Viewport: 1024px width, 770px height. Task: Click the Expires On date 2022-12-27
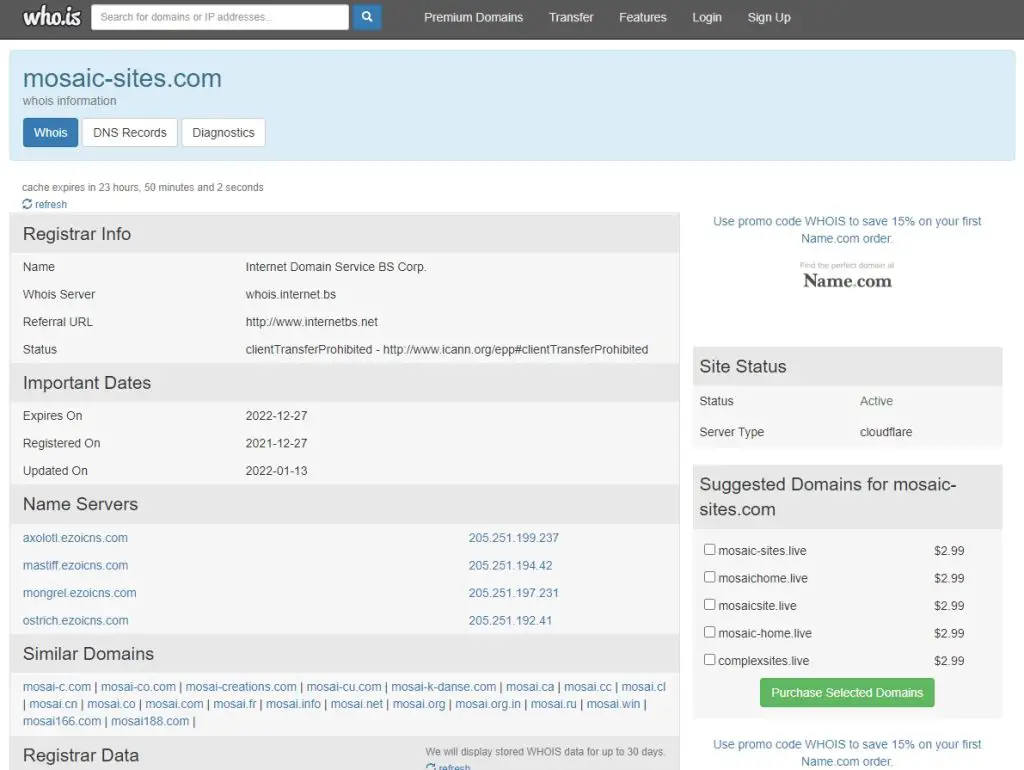pyautogui.click(x=276, y=415)
